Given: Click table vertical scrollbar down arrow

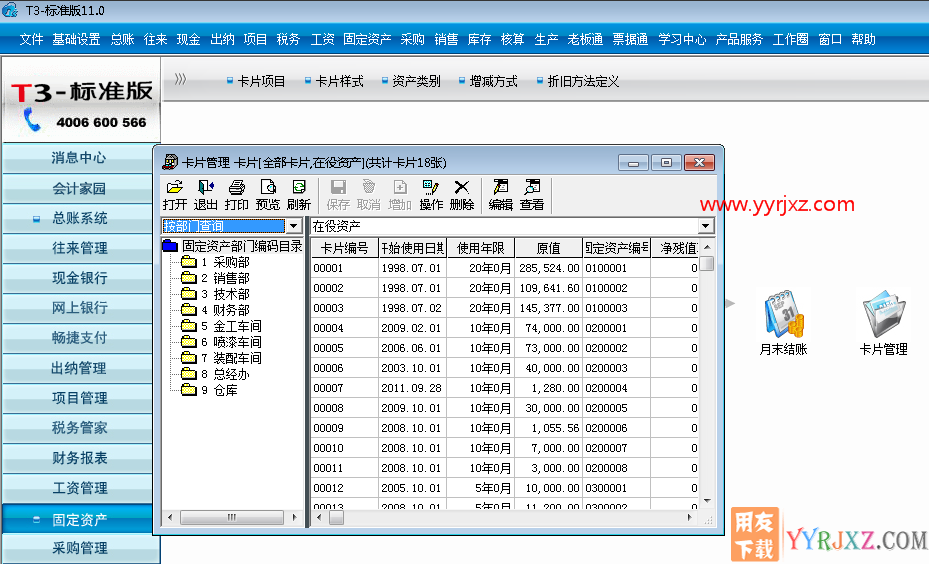Looking at the screenshot, I should pos(707,501).
